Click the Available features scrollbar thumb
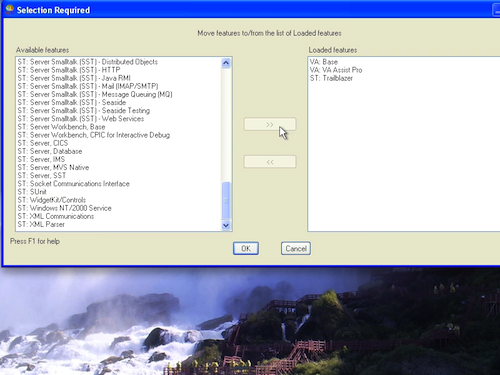Viewport: 500px width, 375px height. click(226, 200)
